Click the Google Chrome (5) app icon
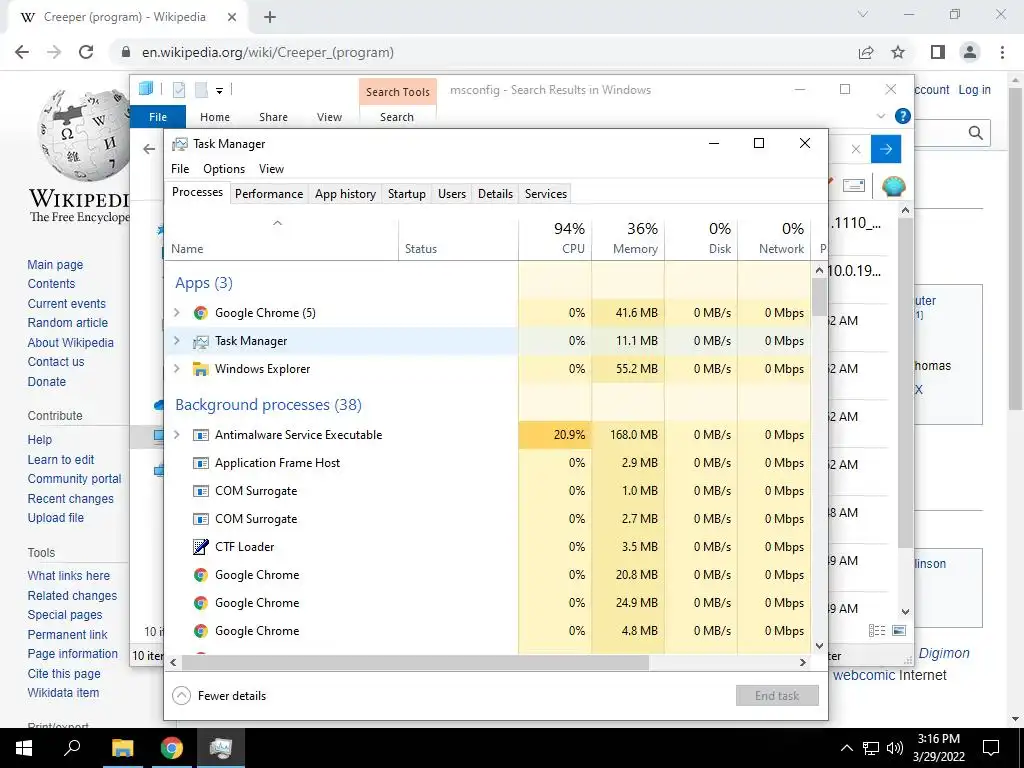Image resolution: width=1024 pixels, height=768 pixels. (x=200, y=313)
